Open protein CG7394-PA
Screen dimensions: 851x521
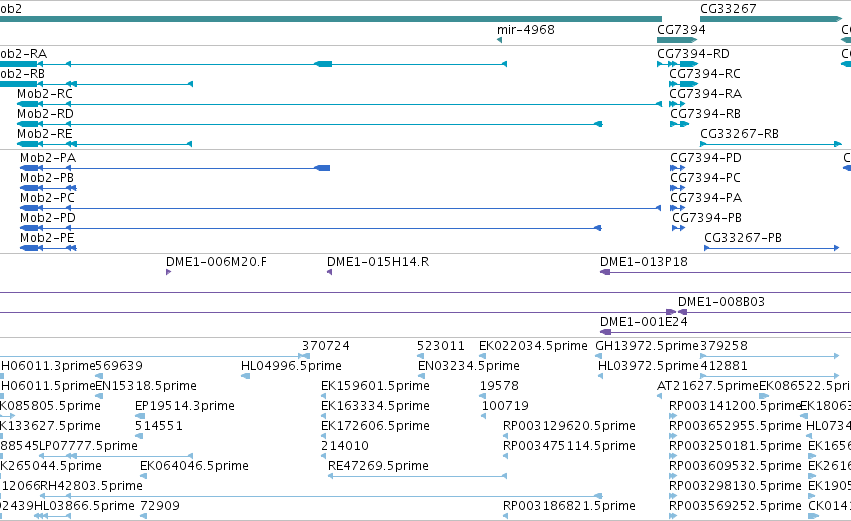coord(706,198)
